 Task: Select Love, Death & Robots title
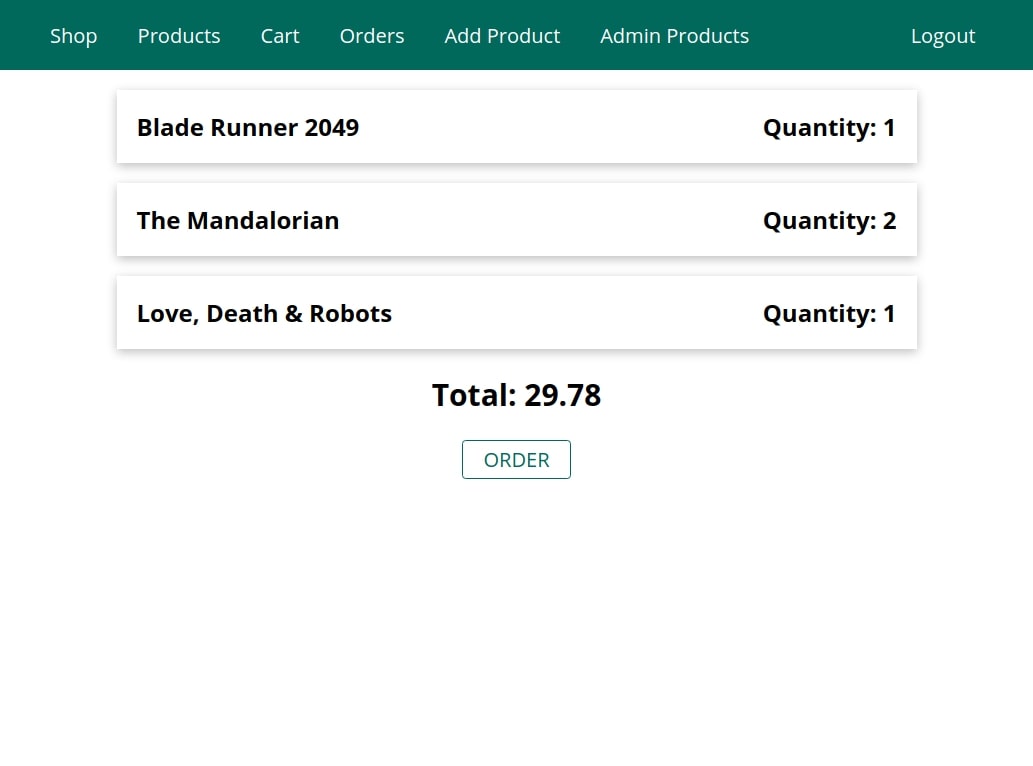pyautogui.click(x=264, y=314)
